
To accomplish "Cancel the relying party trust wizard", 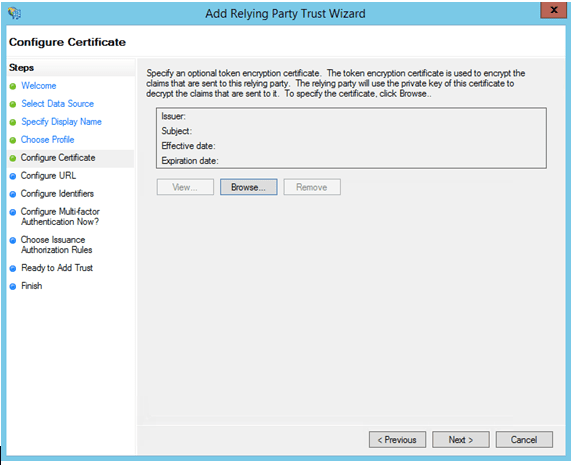I will 524,440.
